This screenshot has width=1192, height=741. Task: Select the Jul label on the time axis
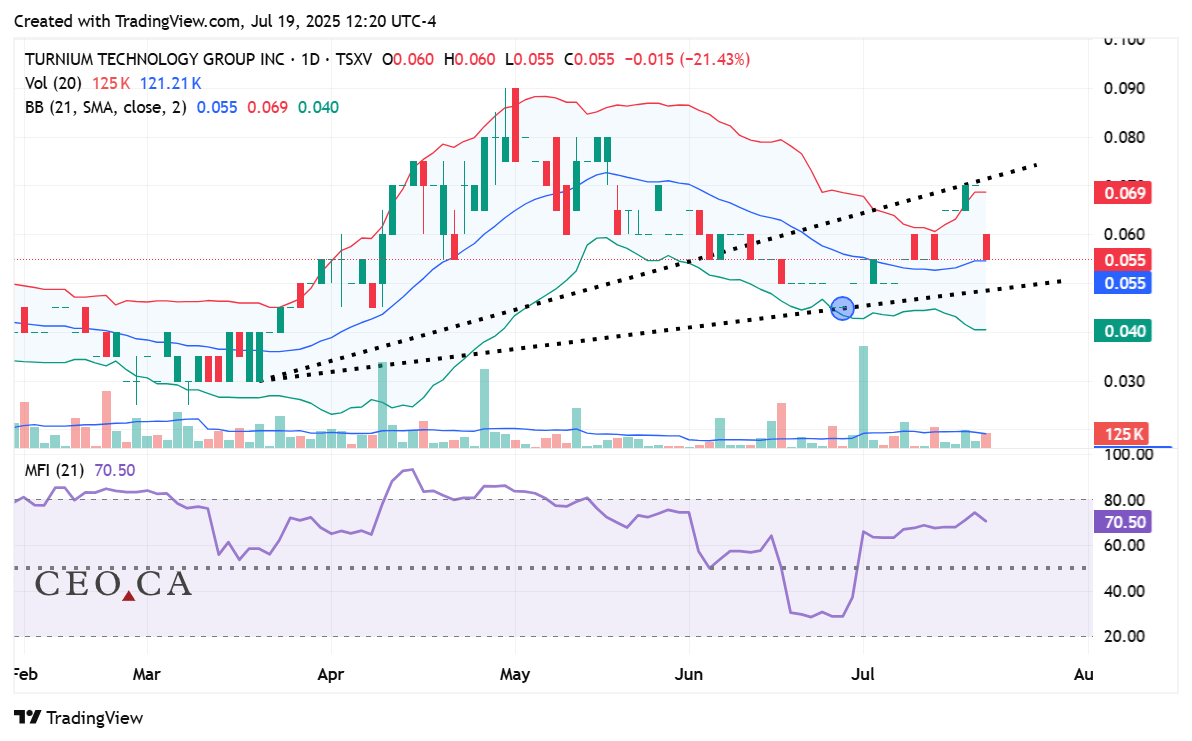coord(863,674)
